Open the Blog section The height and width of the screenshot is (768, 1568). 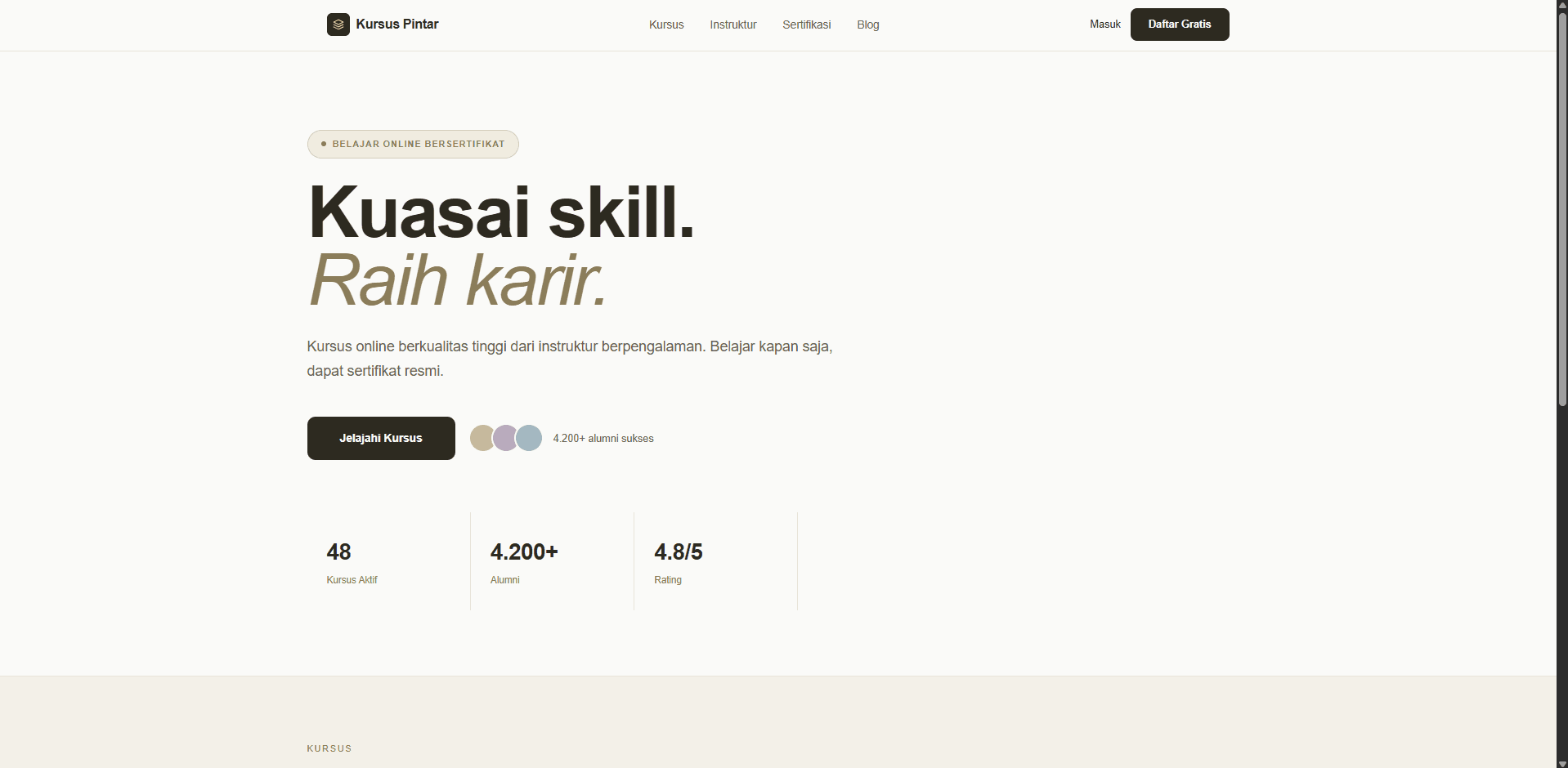pyautogui.click(x=867, y=25)
